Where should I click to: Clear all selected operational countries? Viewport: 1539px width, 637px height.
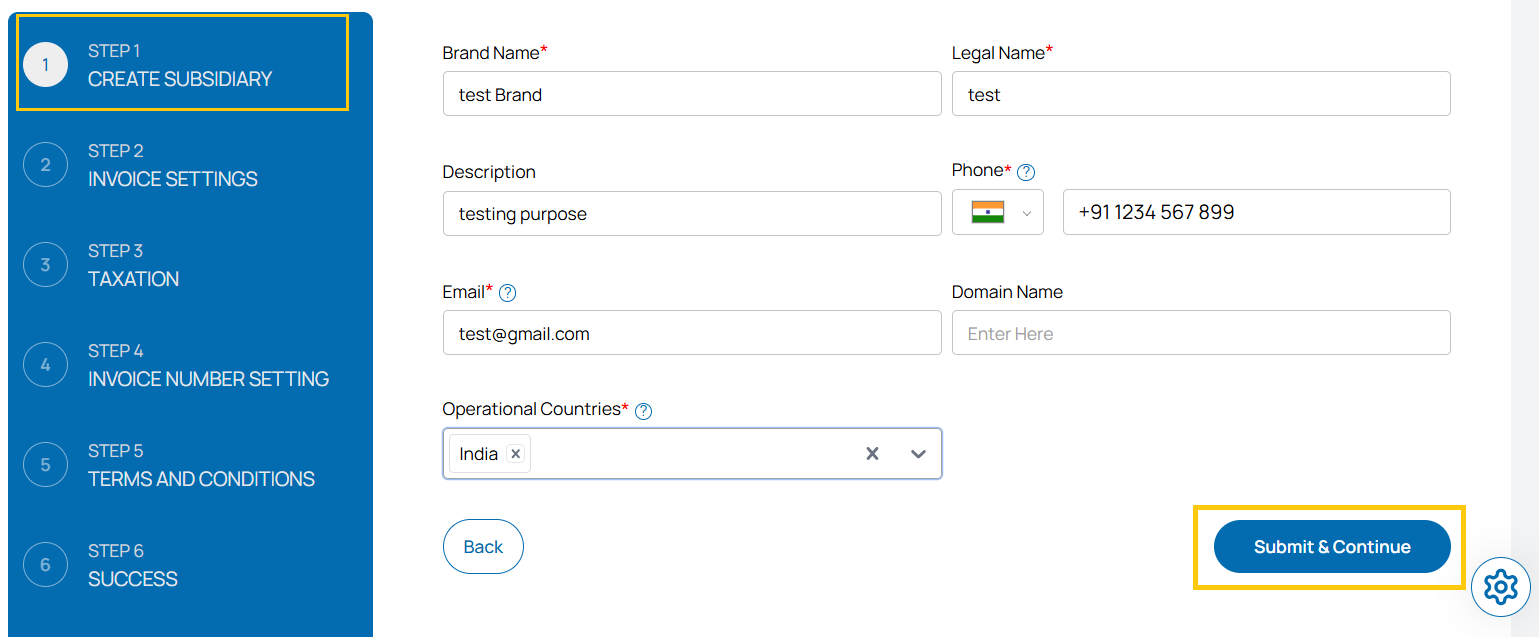pos(872,454)
